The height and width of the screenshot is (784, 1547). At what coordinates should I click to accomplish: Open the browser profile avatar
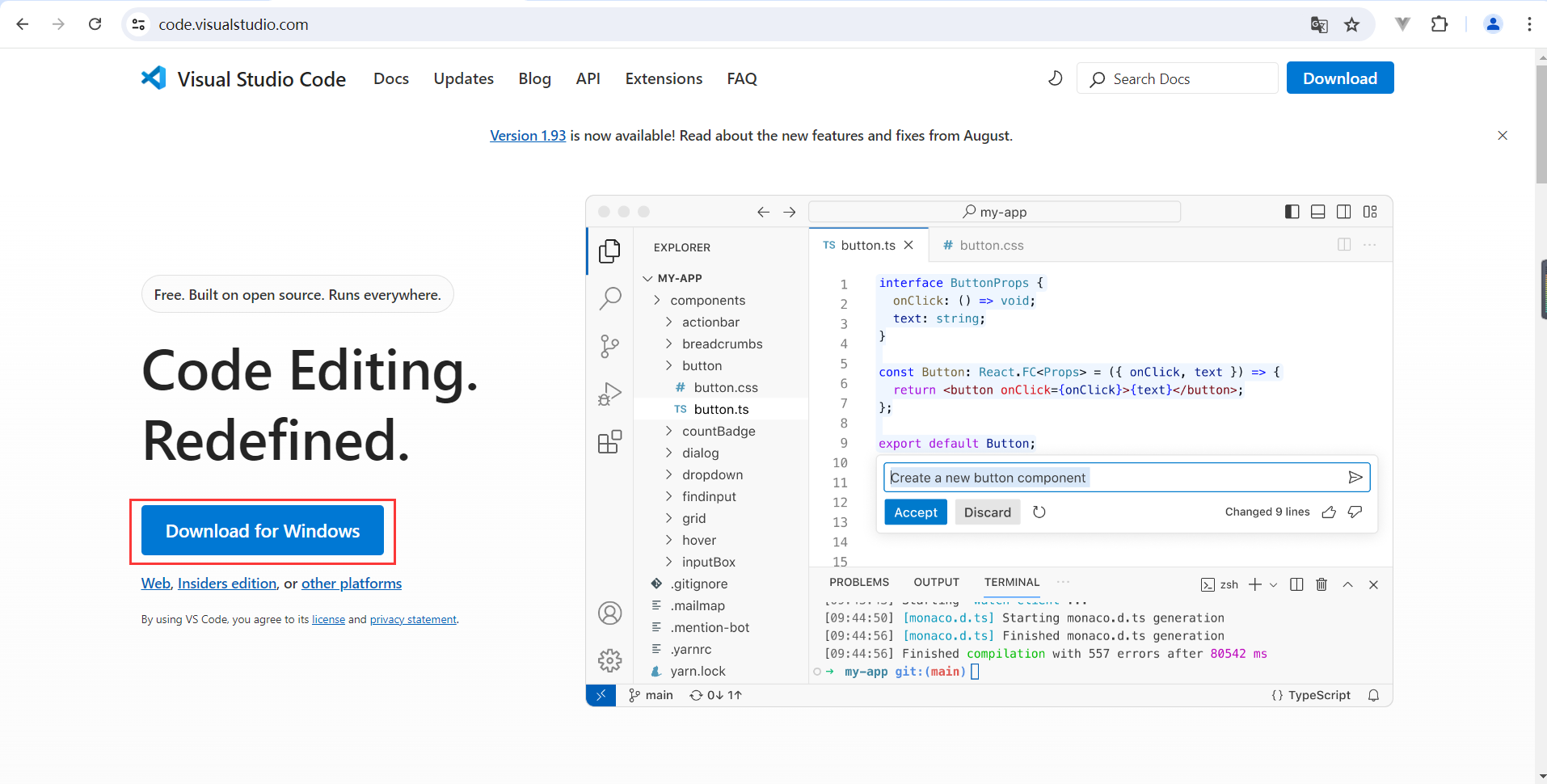click(1493, 24)
